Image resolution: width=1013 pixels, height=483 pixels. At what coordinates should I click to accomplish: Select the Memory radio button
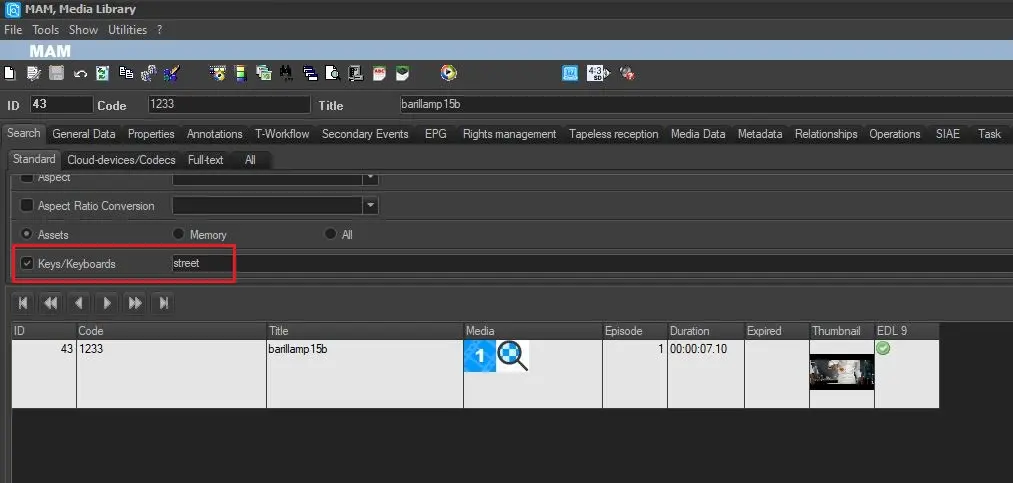coord(179,235)
